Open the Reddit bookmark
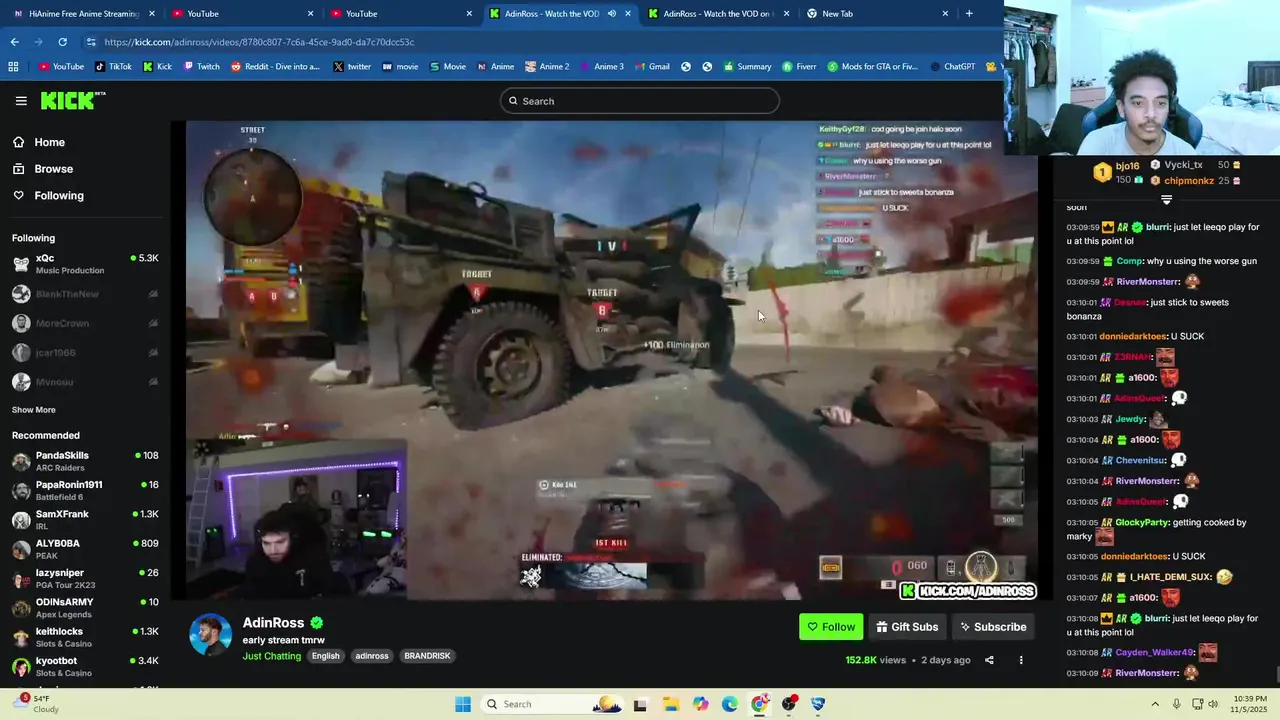The height and width of the screenshot is (720, 1280). pyautogui.click(x=275, y=67)
